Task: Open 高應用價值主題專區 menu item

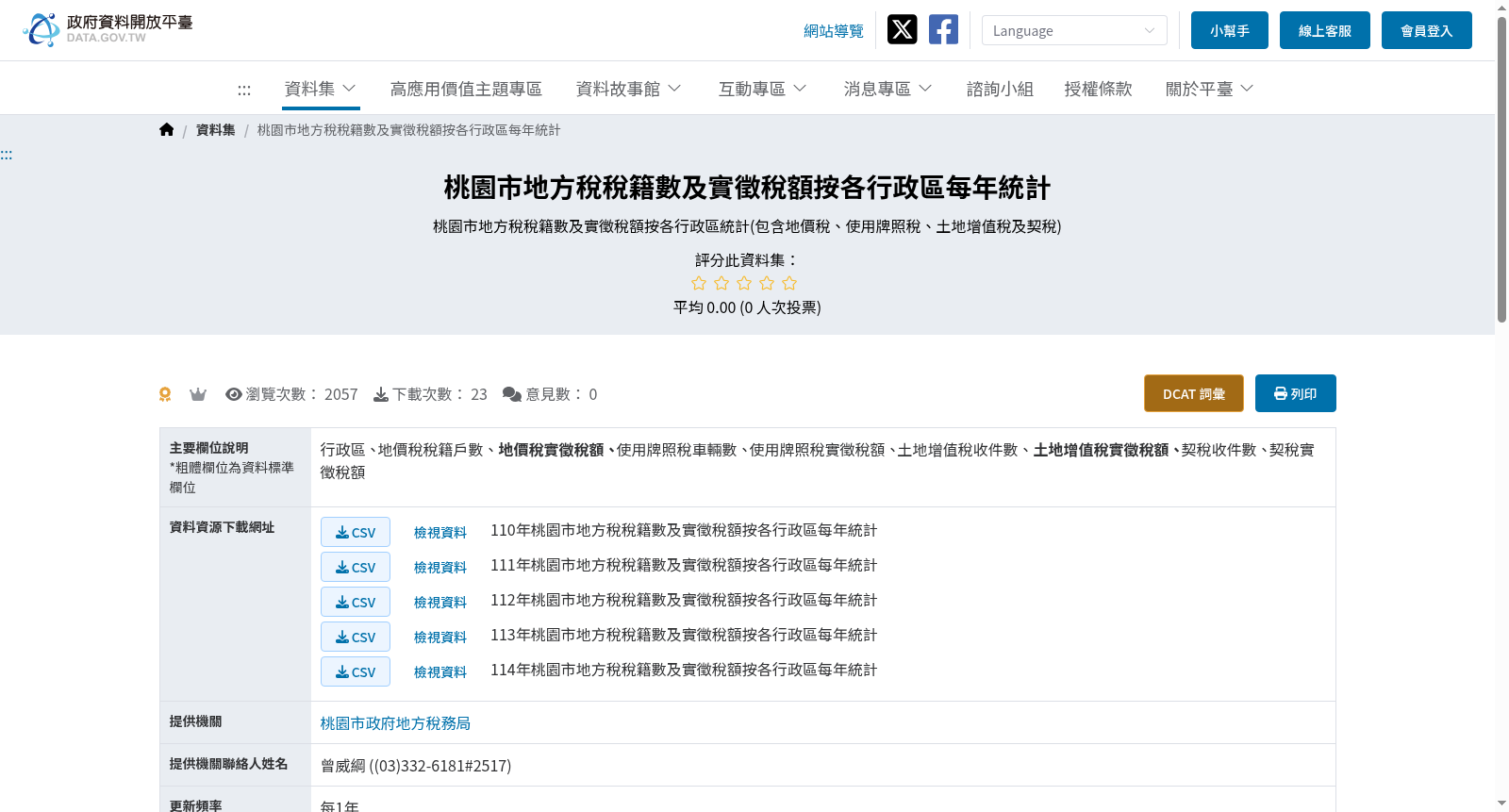Action: (x=466, y=89)
